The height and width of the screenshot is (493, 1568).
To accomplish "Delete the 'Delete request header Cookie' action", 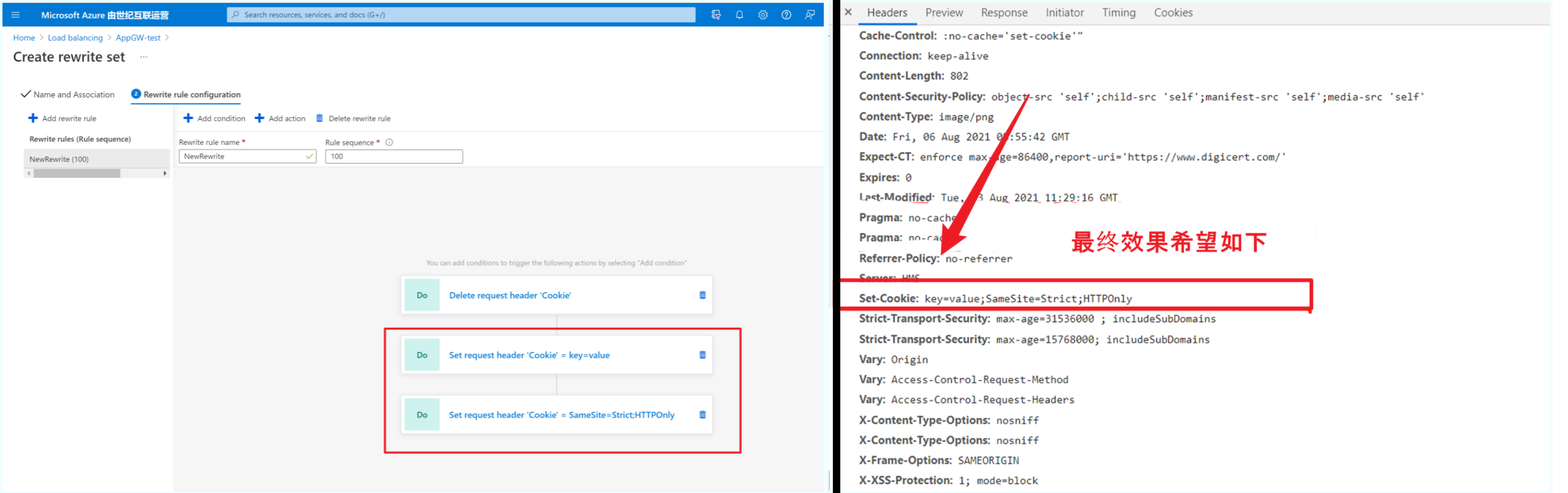I will coord(702,295).
